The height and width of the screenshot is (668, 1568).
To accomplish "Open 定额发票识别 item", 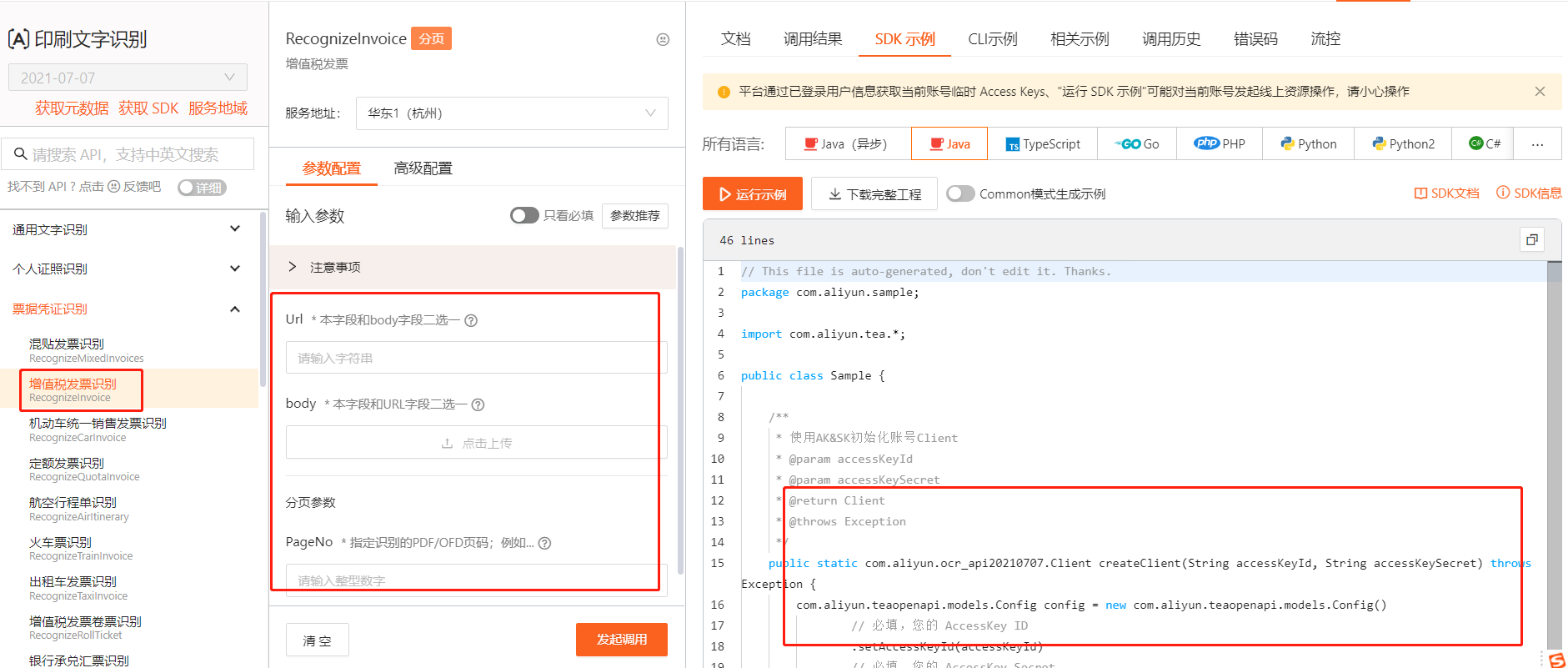I will tap(84, 469).
